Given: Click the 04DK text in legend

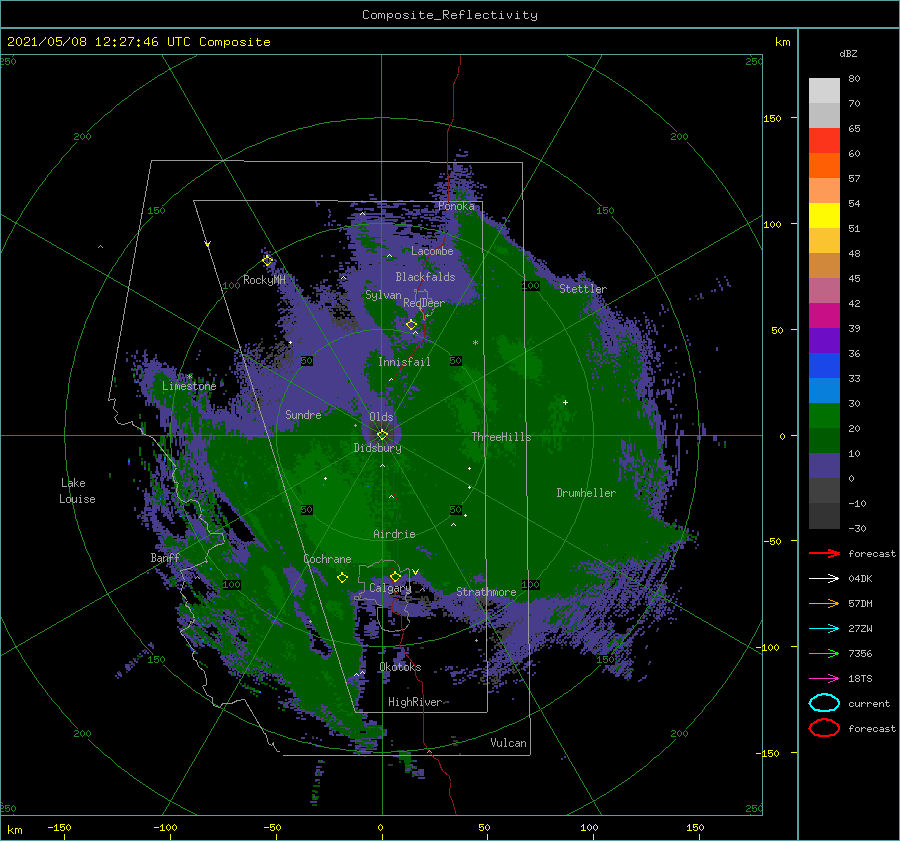Looking at the screenshot, I should point(860,579).
